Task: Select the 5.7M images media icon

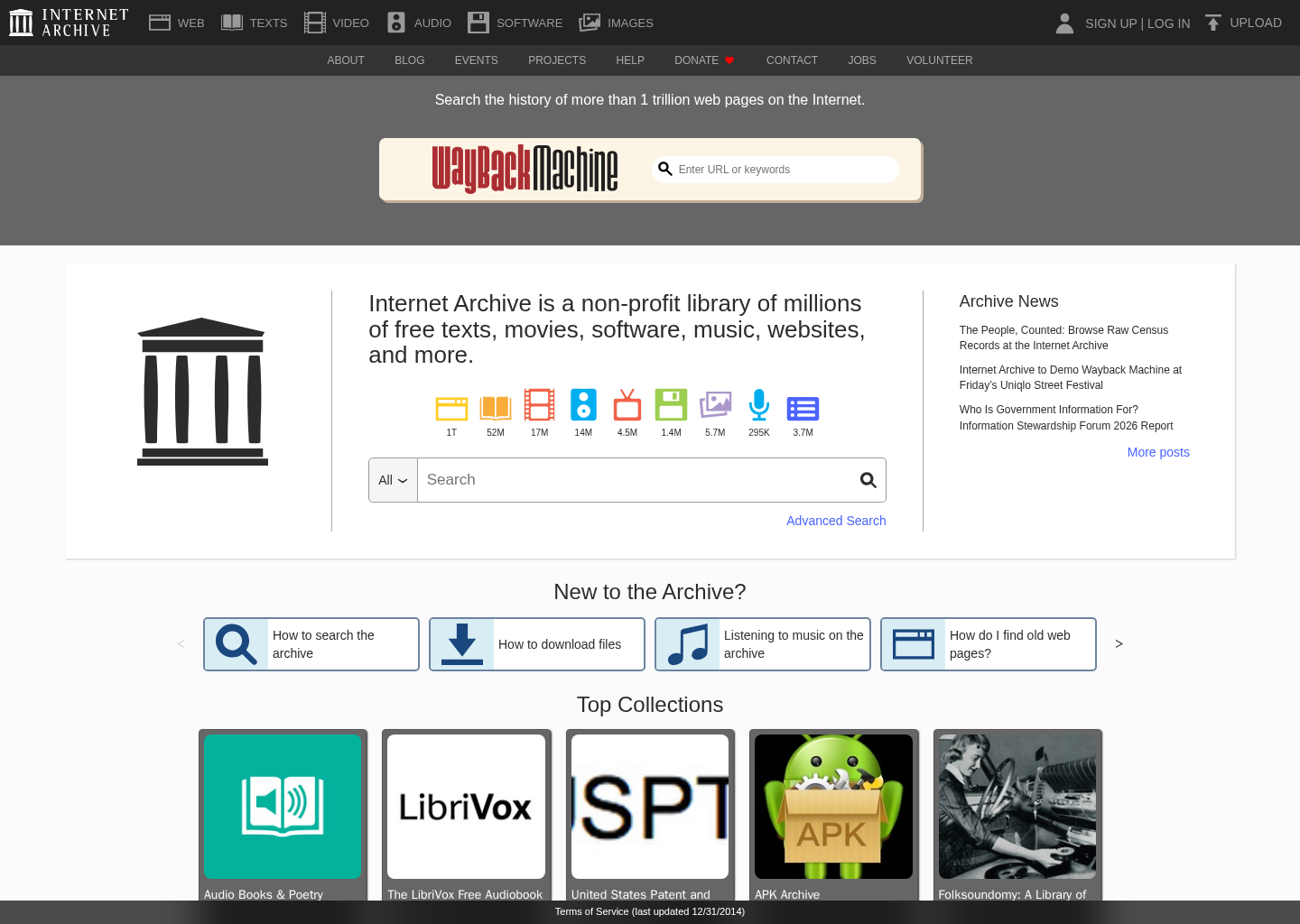Action: point(715,405)
